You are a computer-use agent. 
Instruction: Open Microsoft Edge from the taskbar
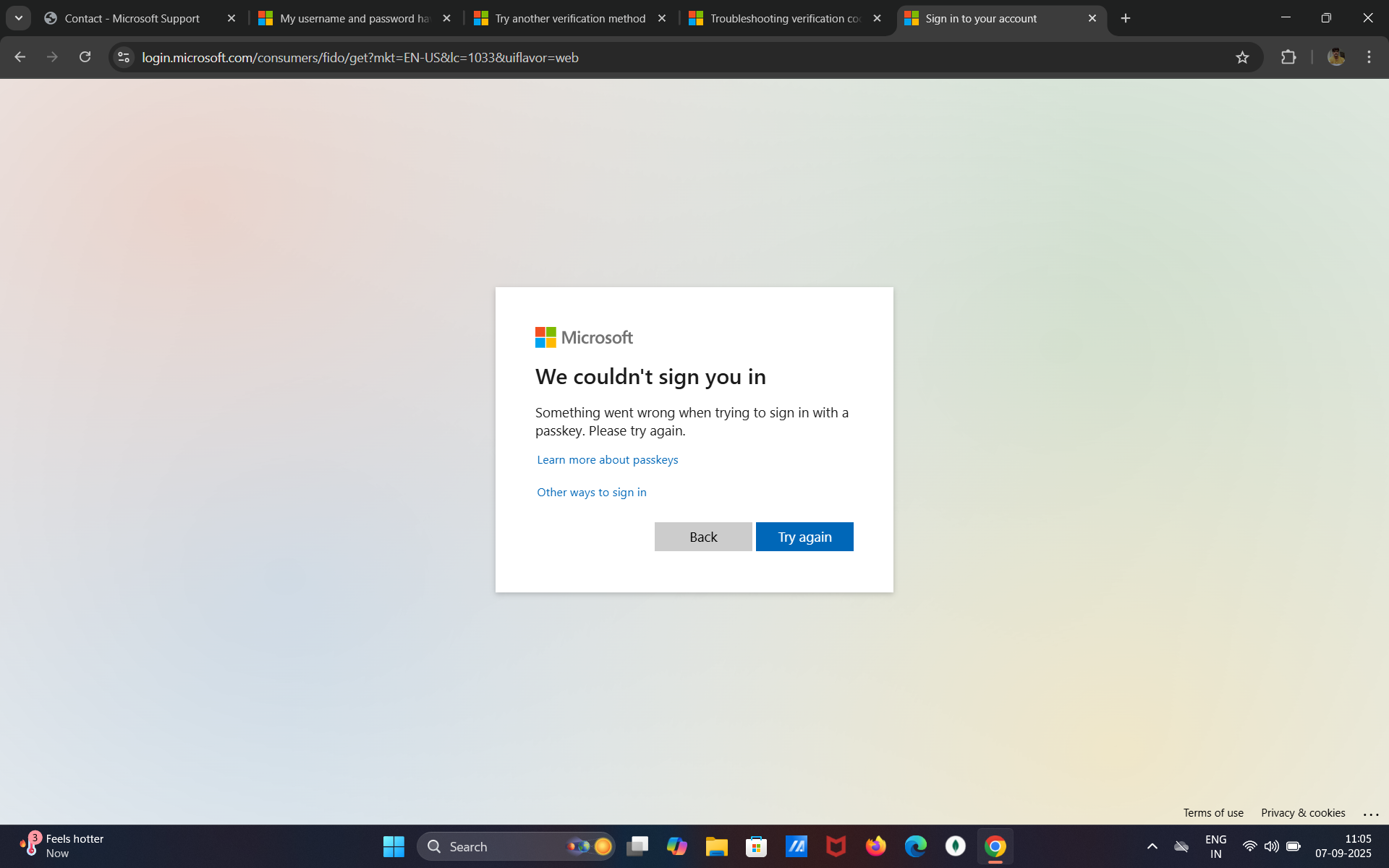[x=915, y=846]
